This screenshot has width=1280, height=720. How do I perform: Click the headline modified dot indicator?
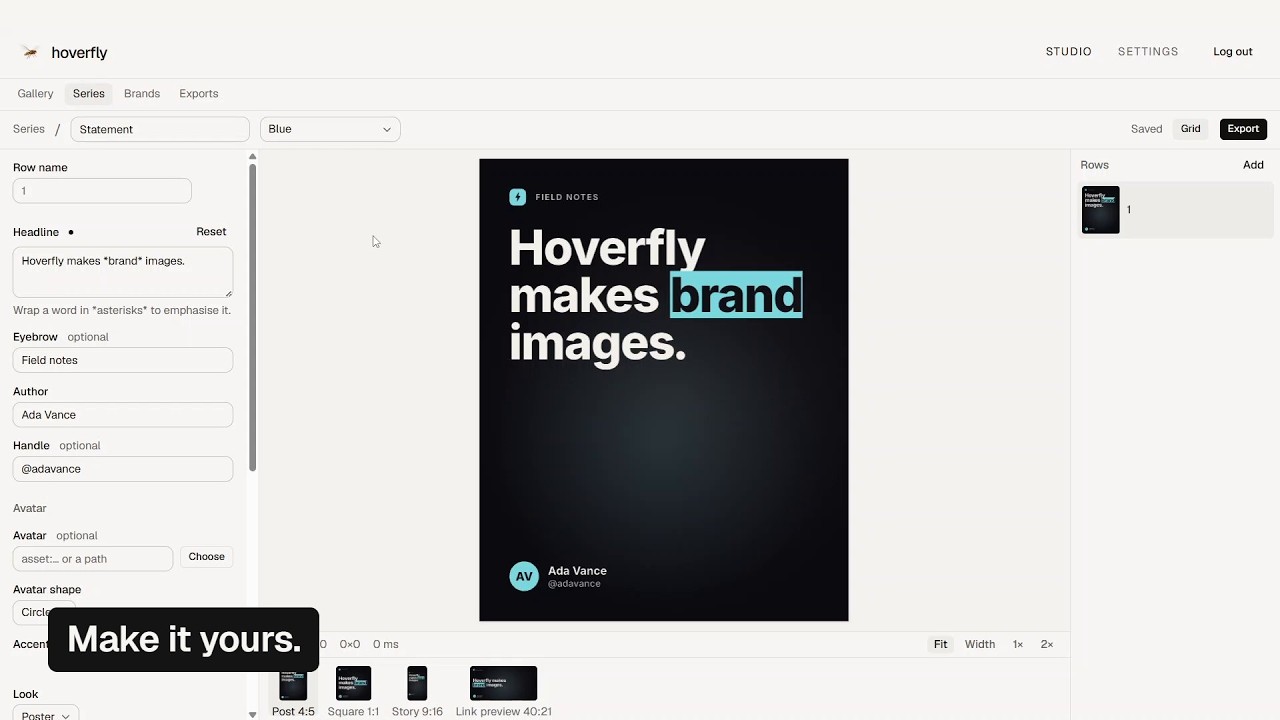[71, 232]
